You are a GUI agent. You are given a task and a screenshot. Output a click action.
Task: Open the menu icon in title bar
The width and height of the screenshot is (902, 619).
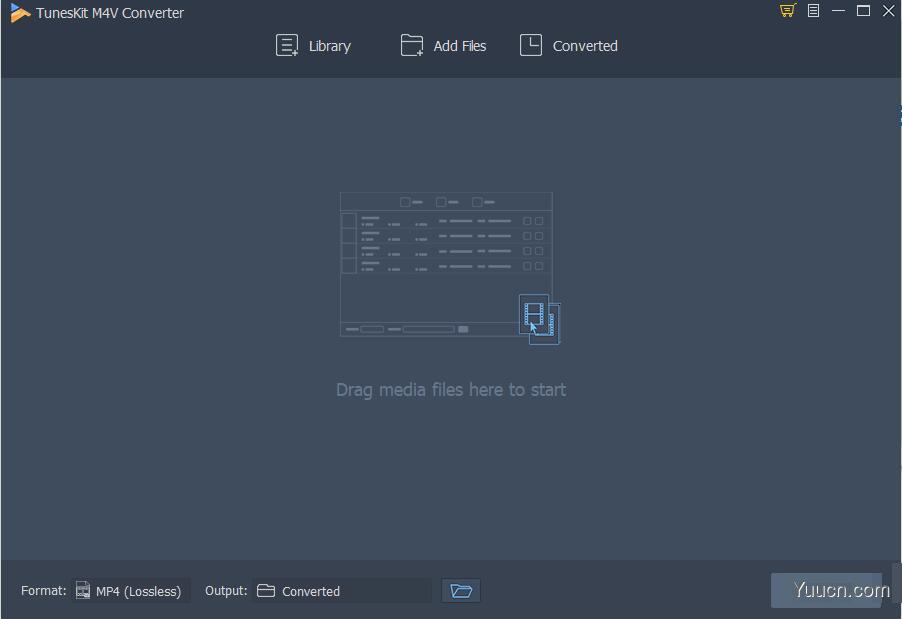point(813,11)
